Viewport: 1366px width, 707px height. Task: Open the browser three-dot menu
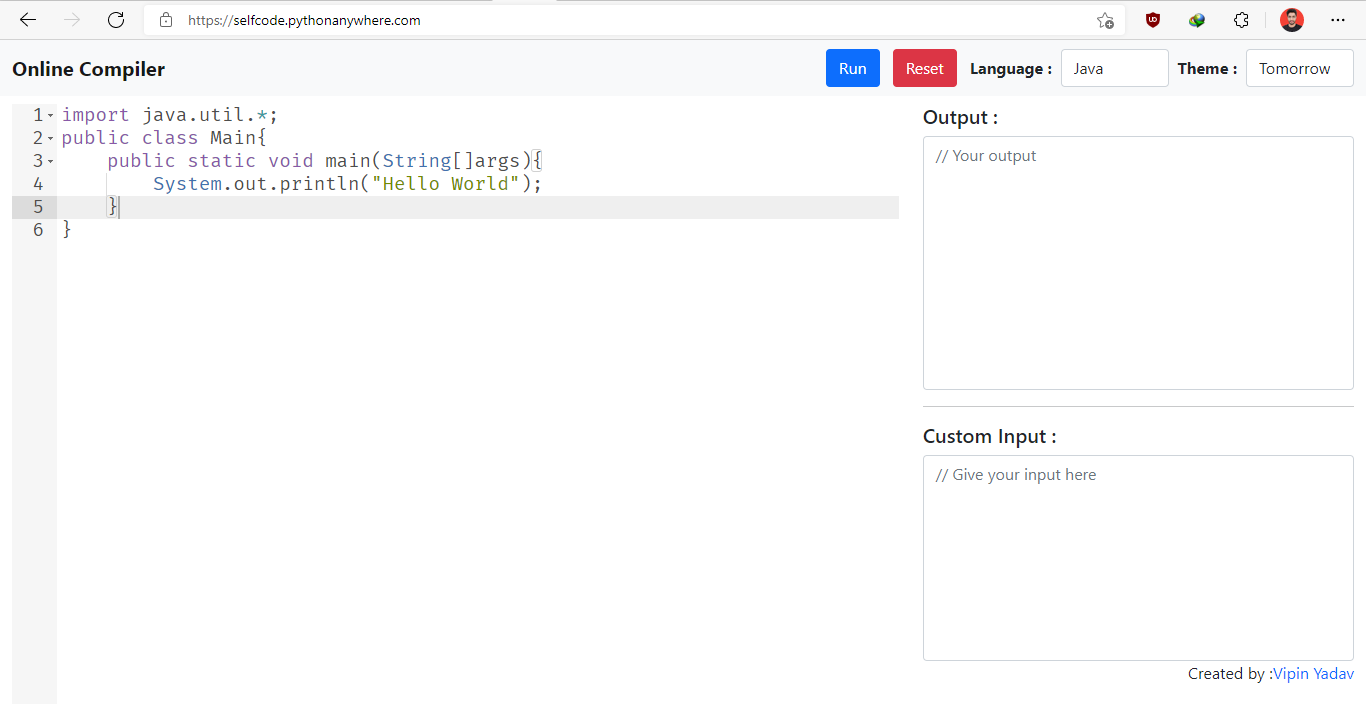pyautogui.click(x=1338, y=19)
